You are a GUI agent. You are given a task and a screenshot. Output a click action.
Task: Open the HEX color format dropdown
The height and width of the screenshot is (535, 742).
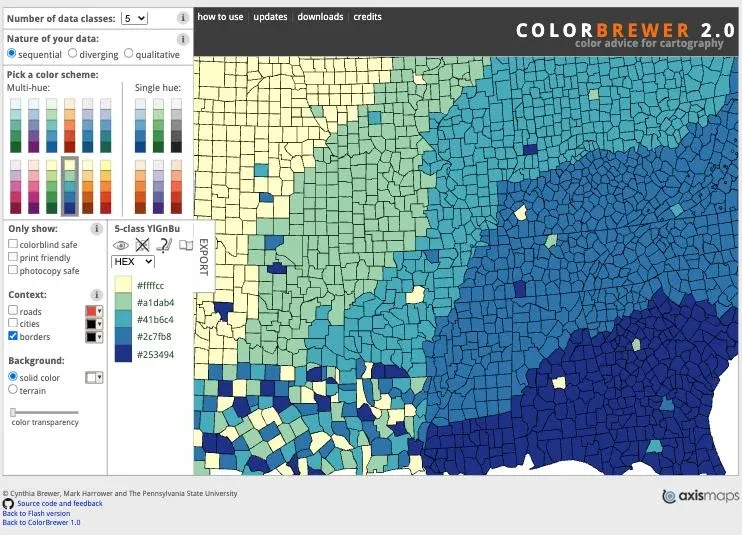tap(133, 262)
